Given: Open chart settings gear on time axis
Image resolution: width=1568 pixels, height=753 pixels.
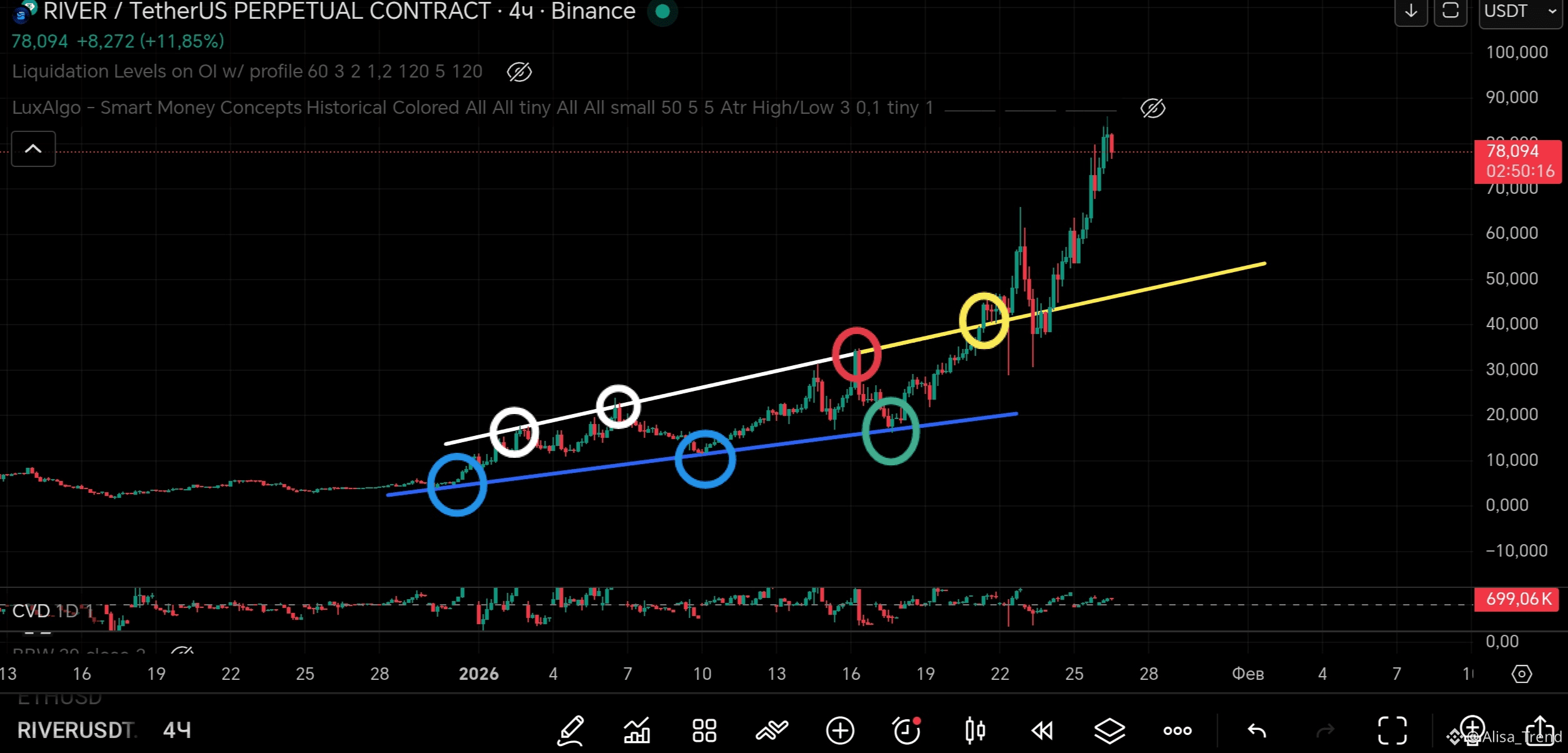Looking at the screenshot, I should pos(1521,674).
